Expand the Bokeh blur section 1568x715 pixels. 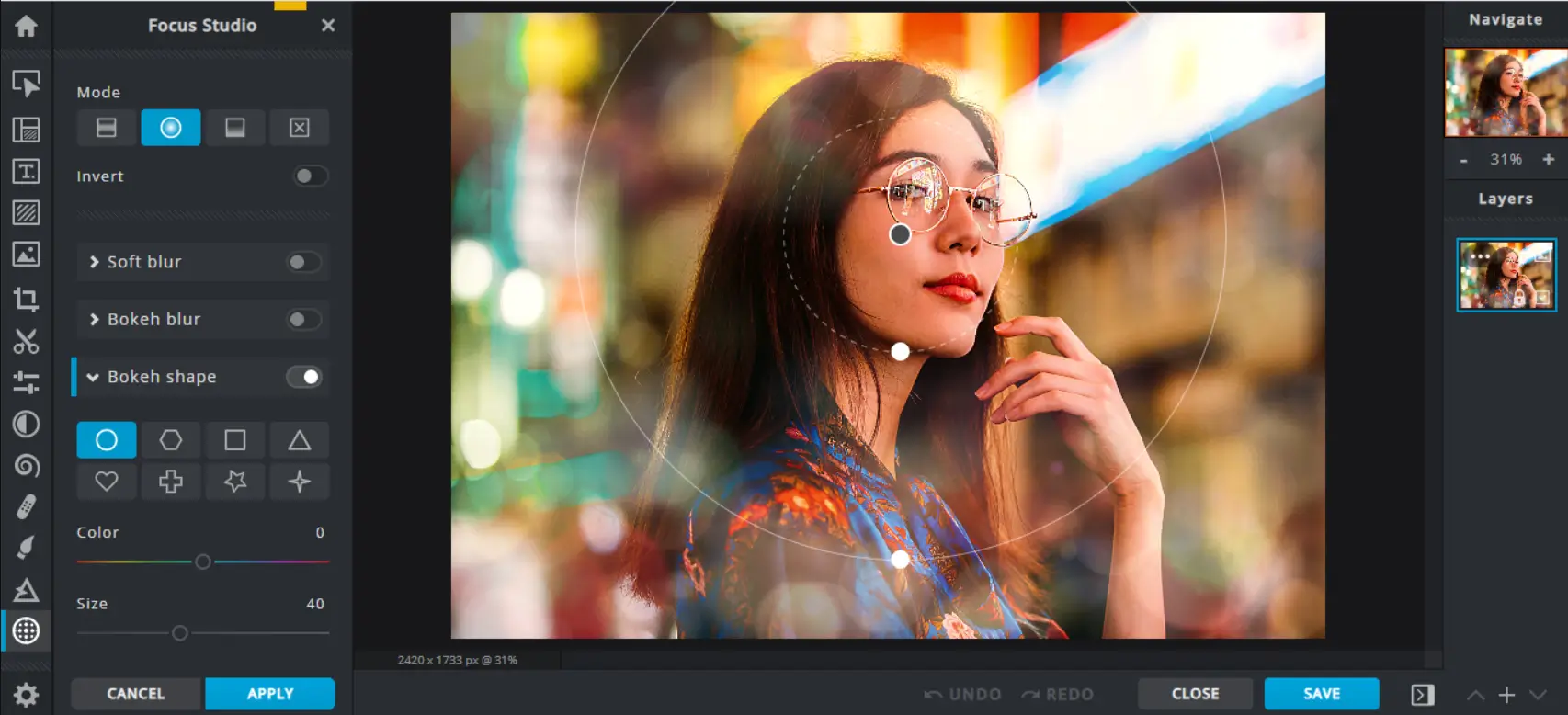[x=94, y=319]
